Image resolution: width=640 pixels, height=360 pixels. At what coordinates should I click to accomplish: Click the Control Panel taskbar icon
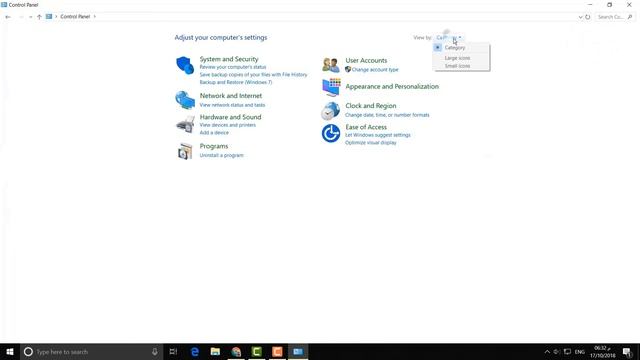tap(298, 351)
